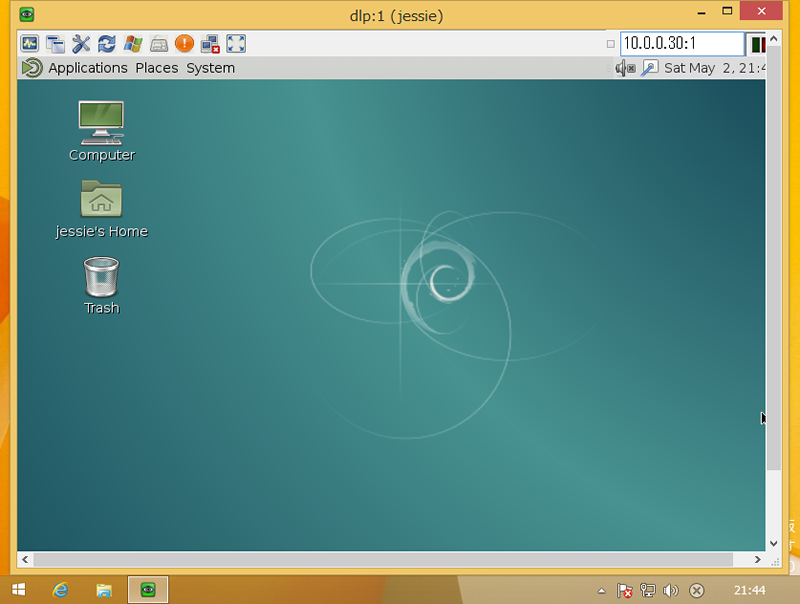Click the fullscreen arrows toolbar icon

coord(236,44)
